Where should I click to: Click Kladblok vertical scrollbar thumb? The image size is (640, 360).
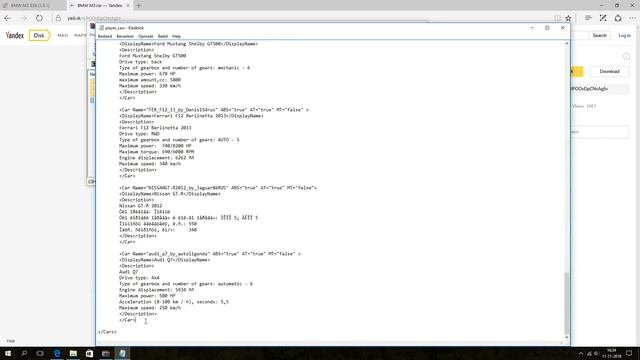pyautogui.click(x=567, y=303)
